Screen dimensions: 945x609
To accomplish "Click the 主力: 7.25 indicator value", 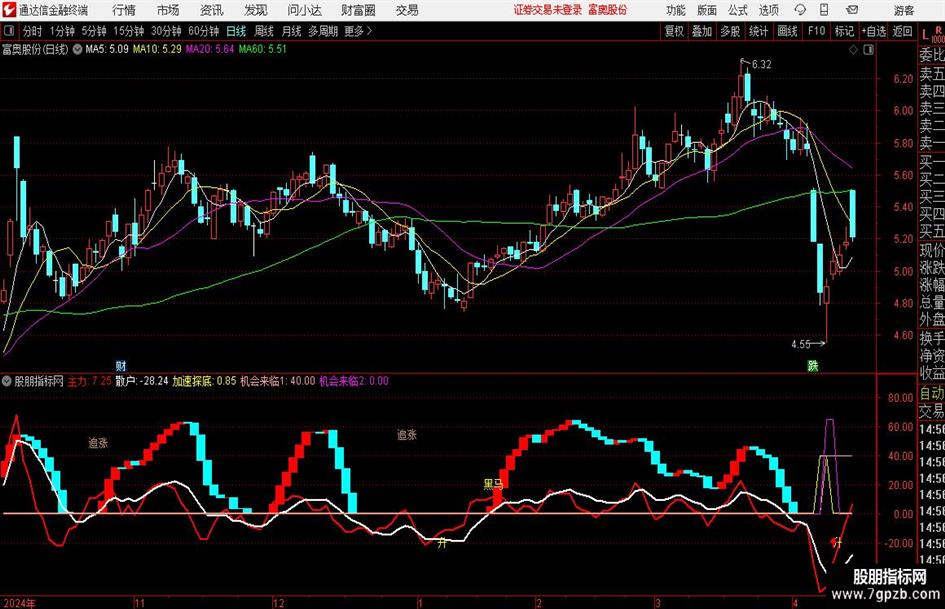I will (x=89, y=381).
